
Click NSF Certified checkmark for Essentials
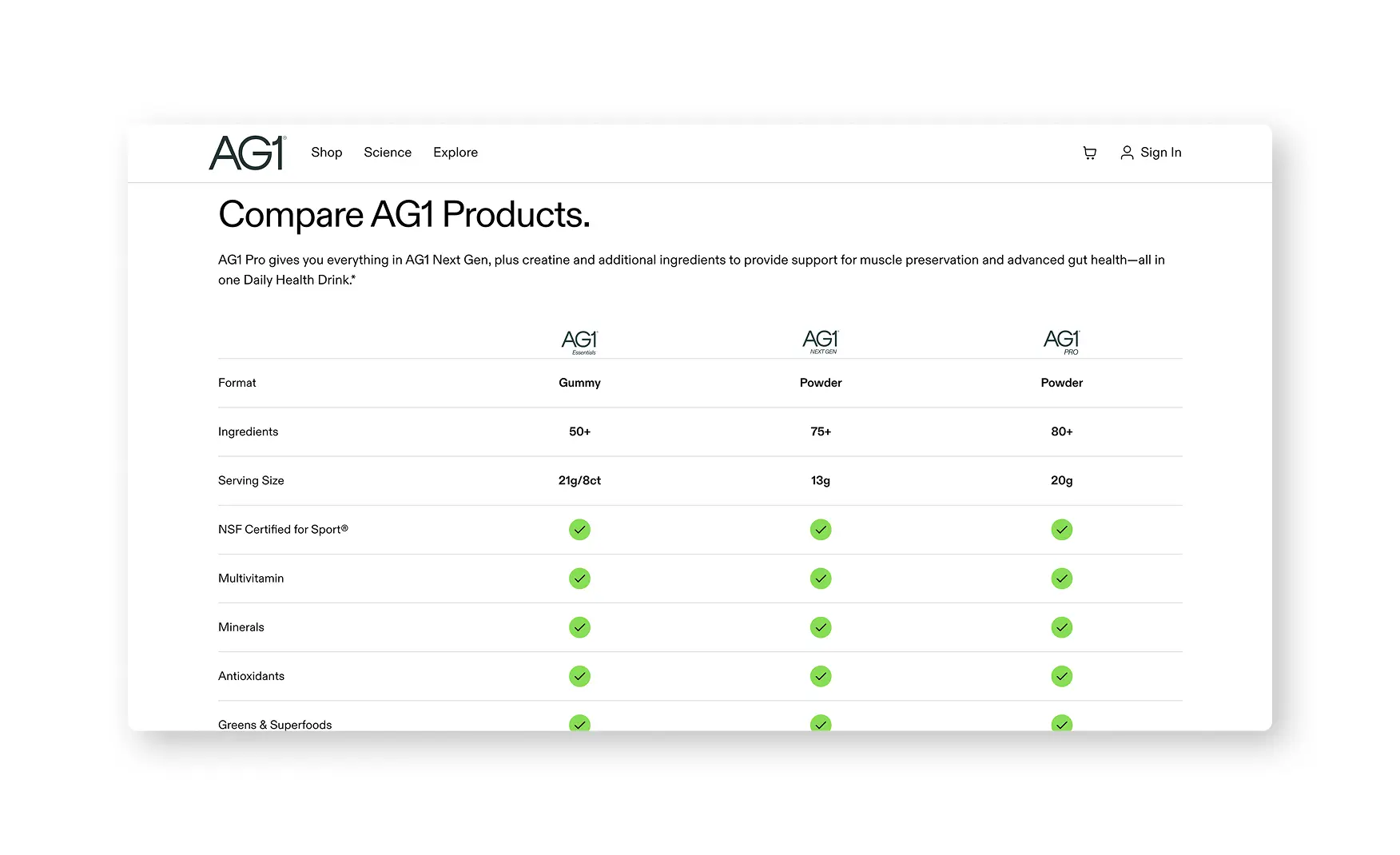coord(579,530)
